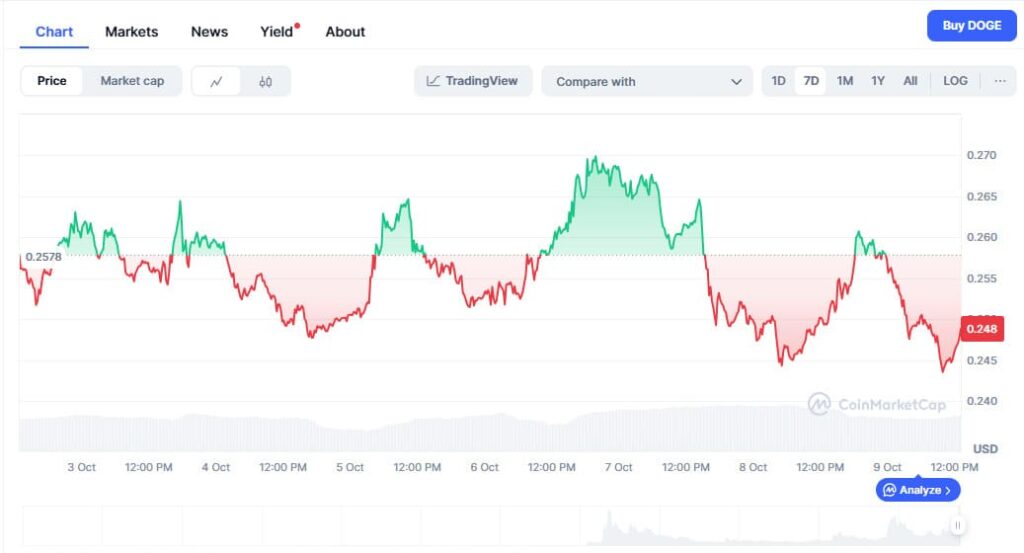The image size is (1024, 553).
Task: Switch to line chart view icon
Action: (216, 81)
